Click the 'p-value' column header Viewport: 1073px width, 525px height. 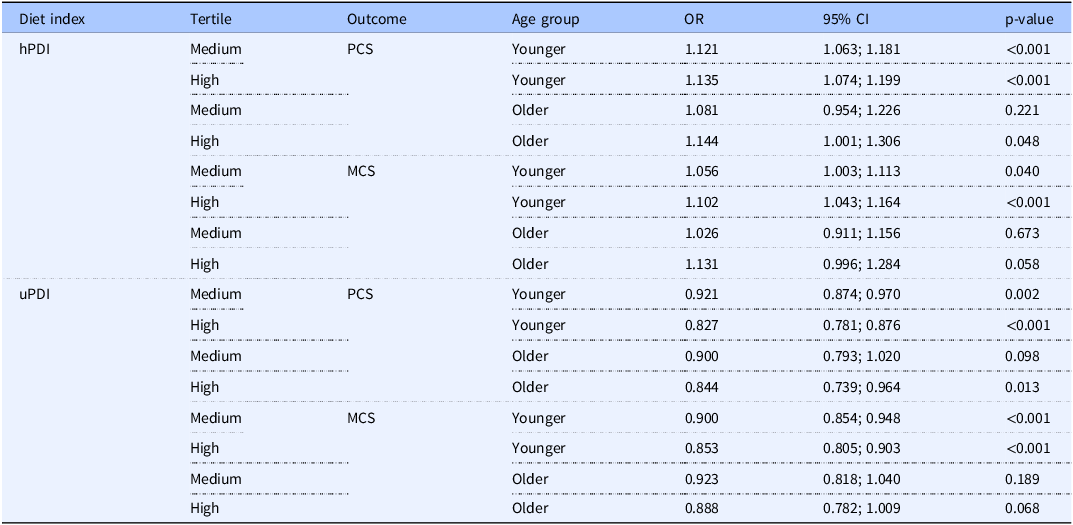[1029, 19]
